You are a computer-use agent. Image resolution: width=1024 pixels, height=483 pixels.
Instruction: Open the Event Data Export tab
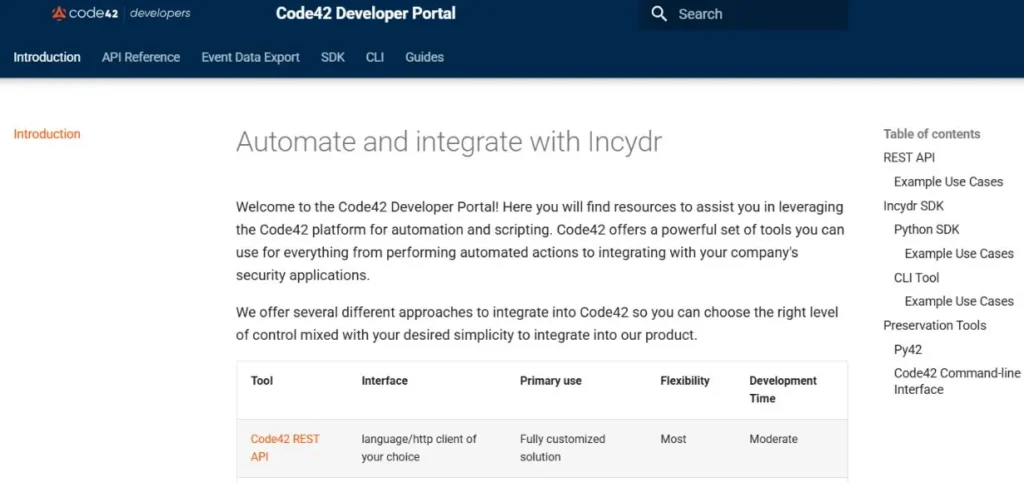tap(250, 57)
